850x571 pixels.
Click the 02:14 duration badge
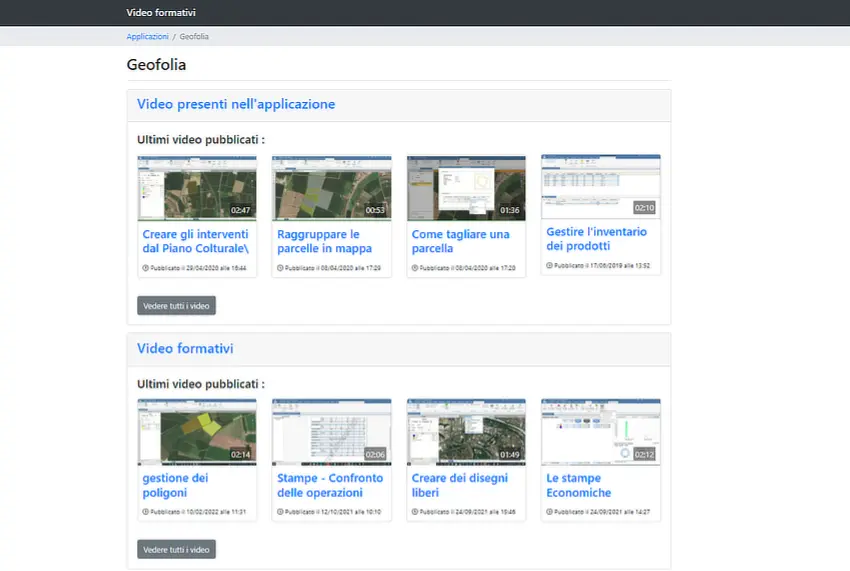[241, 454]
